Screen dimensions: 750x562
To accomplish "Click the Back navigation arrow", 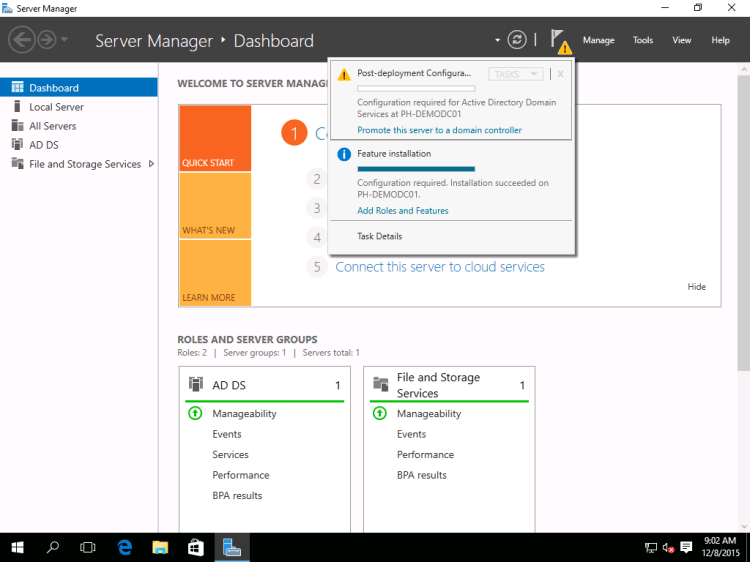I will click(21, 40).
